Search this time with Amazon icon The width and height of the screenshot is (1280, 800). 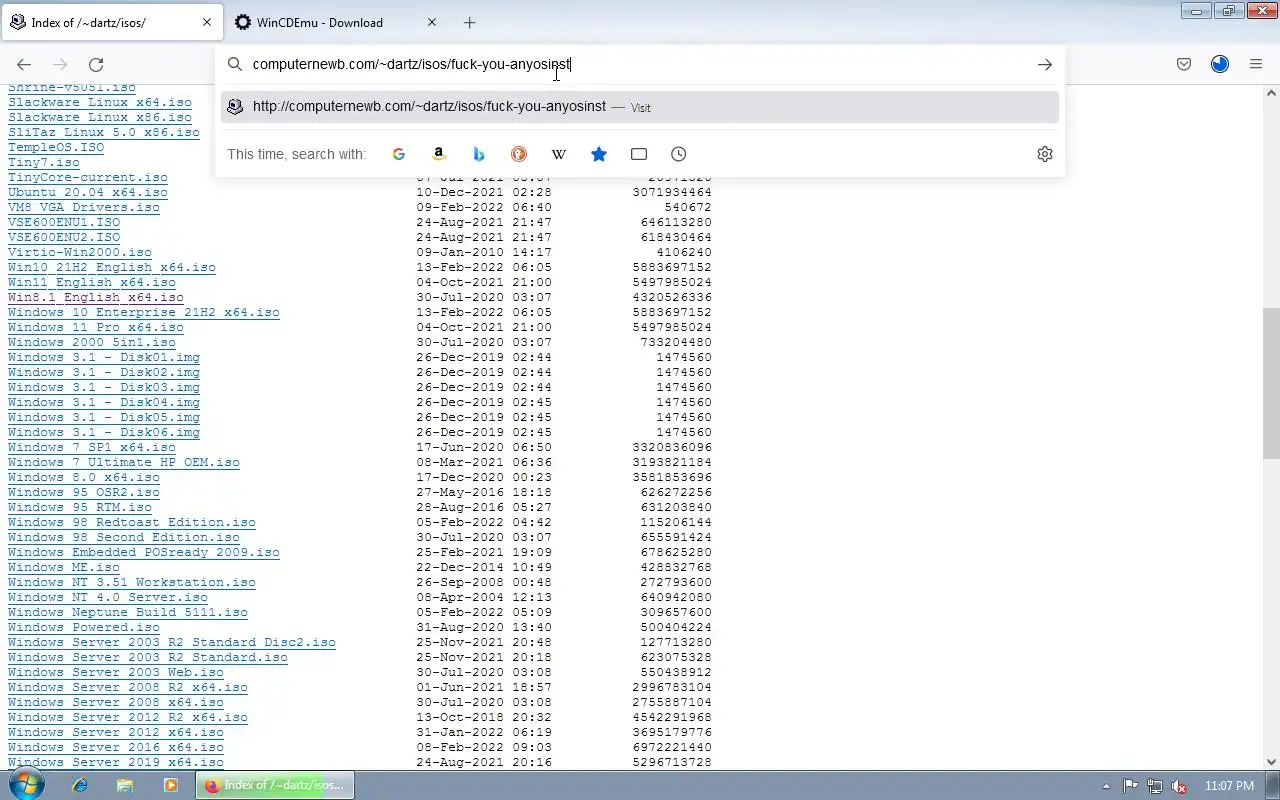439,154
